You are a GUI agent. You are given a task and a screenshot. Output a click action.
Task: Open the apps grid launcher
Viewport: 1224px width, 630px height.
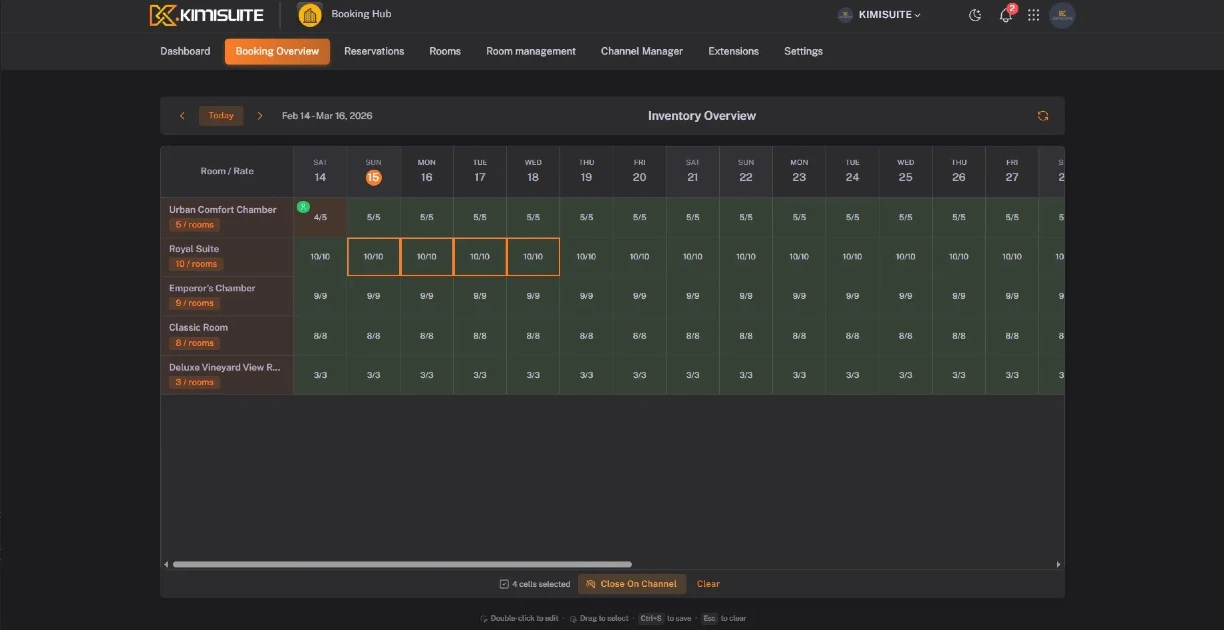1033,15
